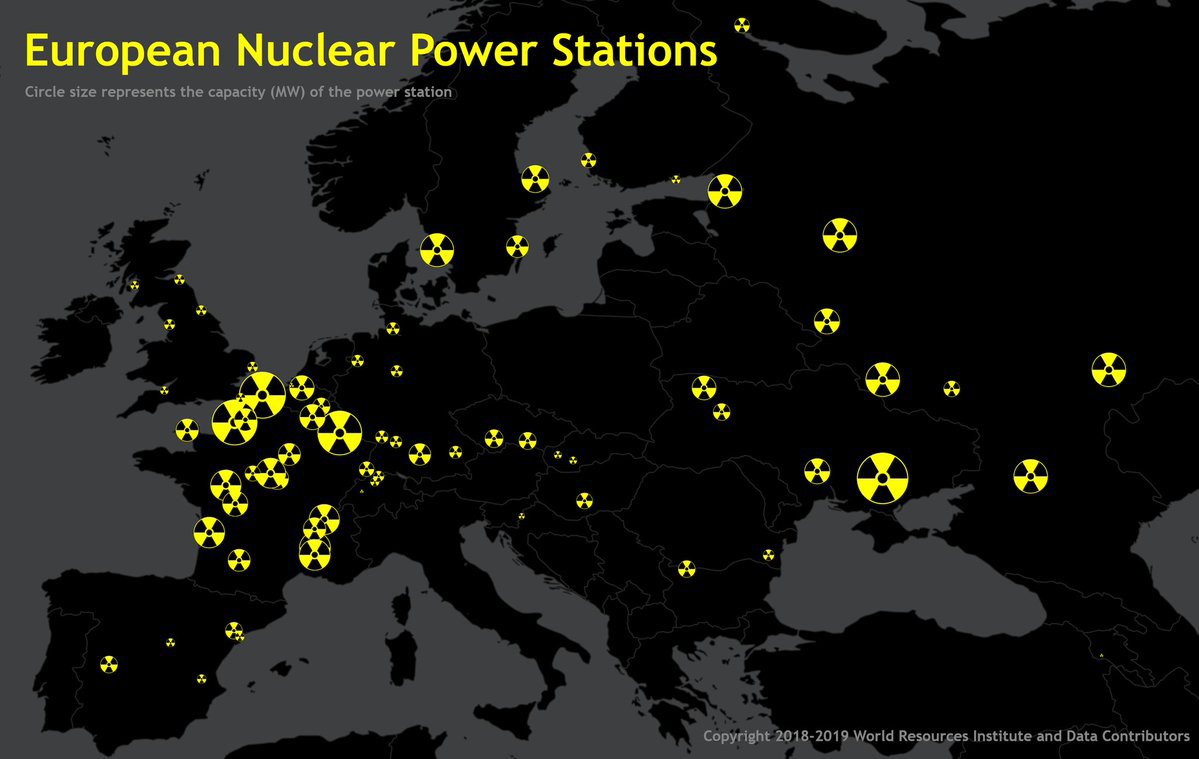Select the nuclear station icon in western Spain
The image size is (1199, 759).
click(109, 664)
